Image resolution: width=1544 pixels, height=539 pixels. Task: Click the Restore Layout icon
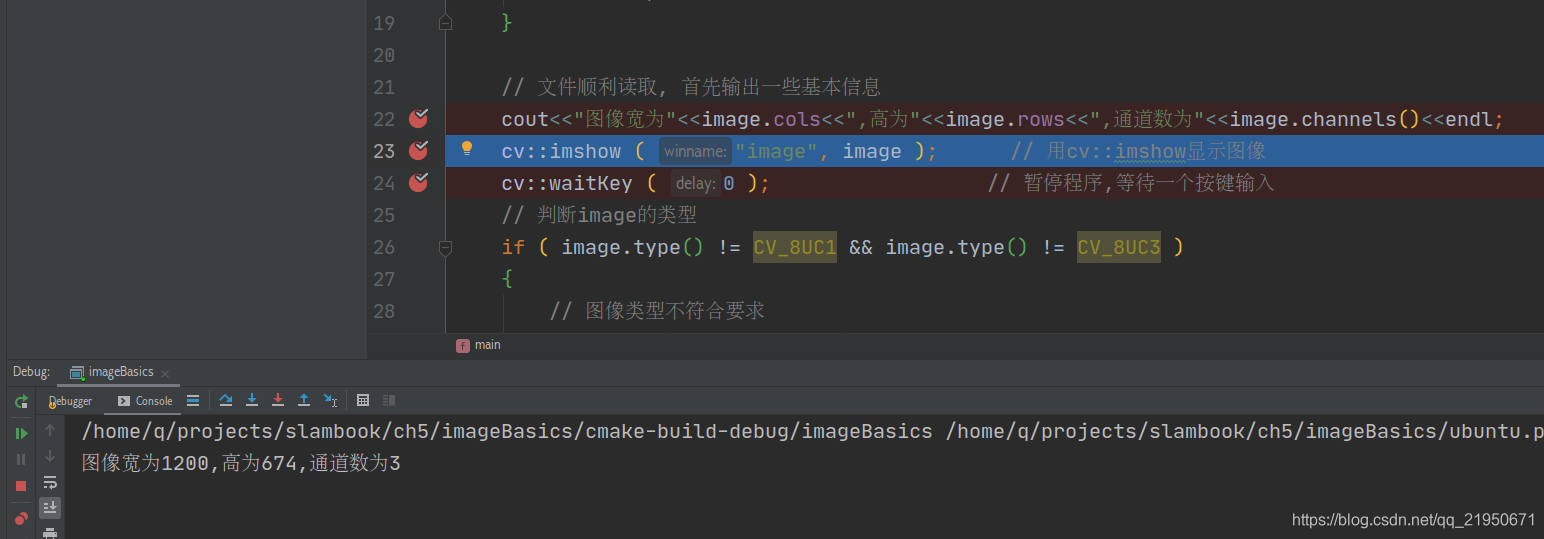pos(389,400)
